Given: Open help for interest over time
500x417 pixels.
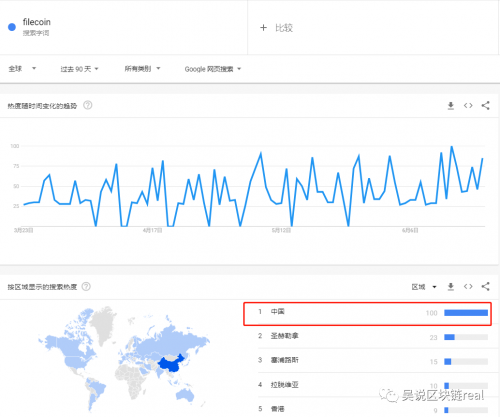Looking at the screenshot, I should [x=88, y=105].
